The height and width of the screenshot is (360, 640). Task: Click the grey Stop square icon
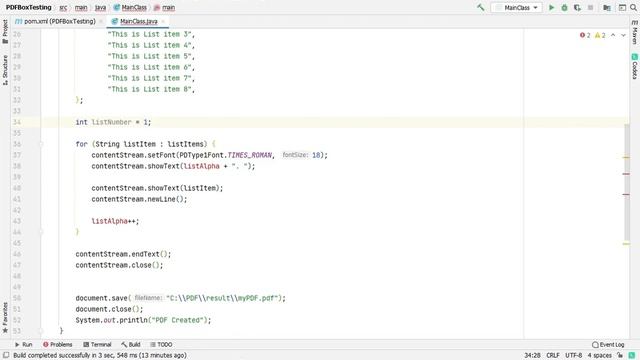590,7
